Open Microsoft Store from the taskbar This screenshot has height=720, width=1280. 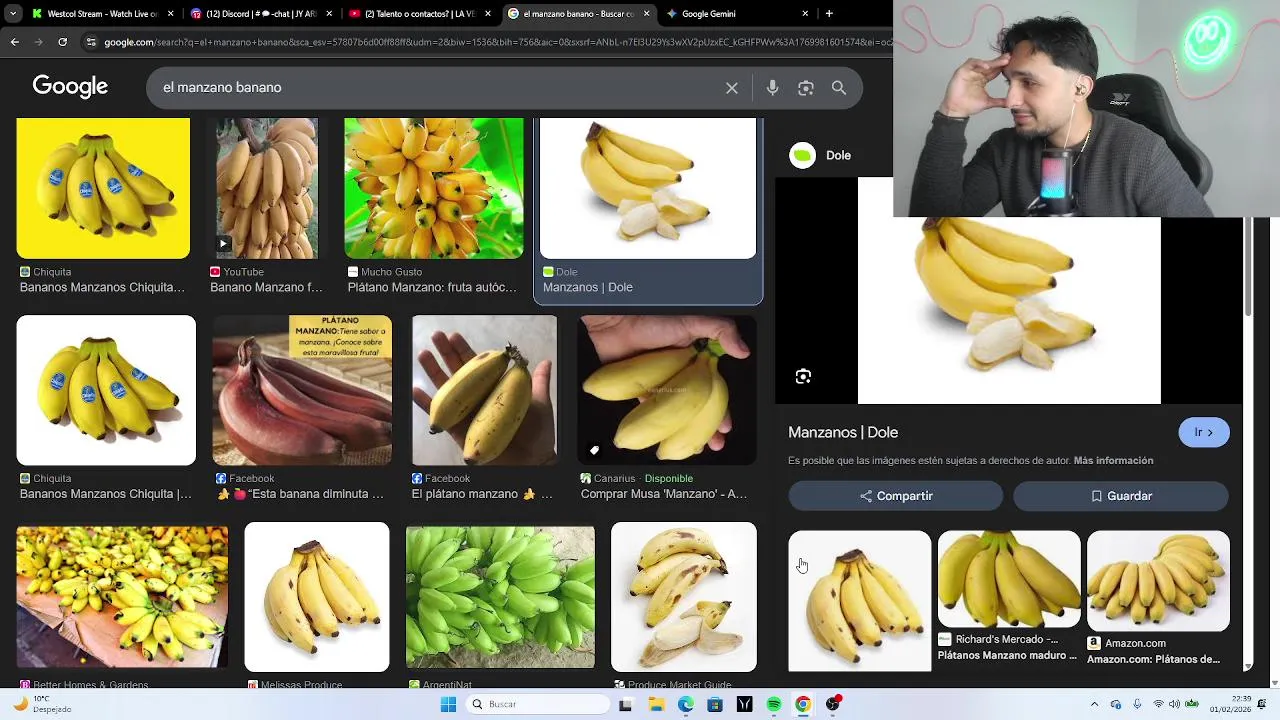click(x=715, y=704)
